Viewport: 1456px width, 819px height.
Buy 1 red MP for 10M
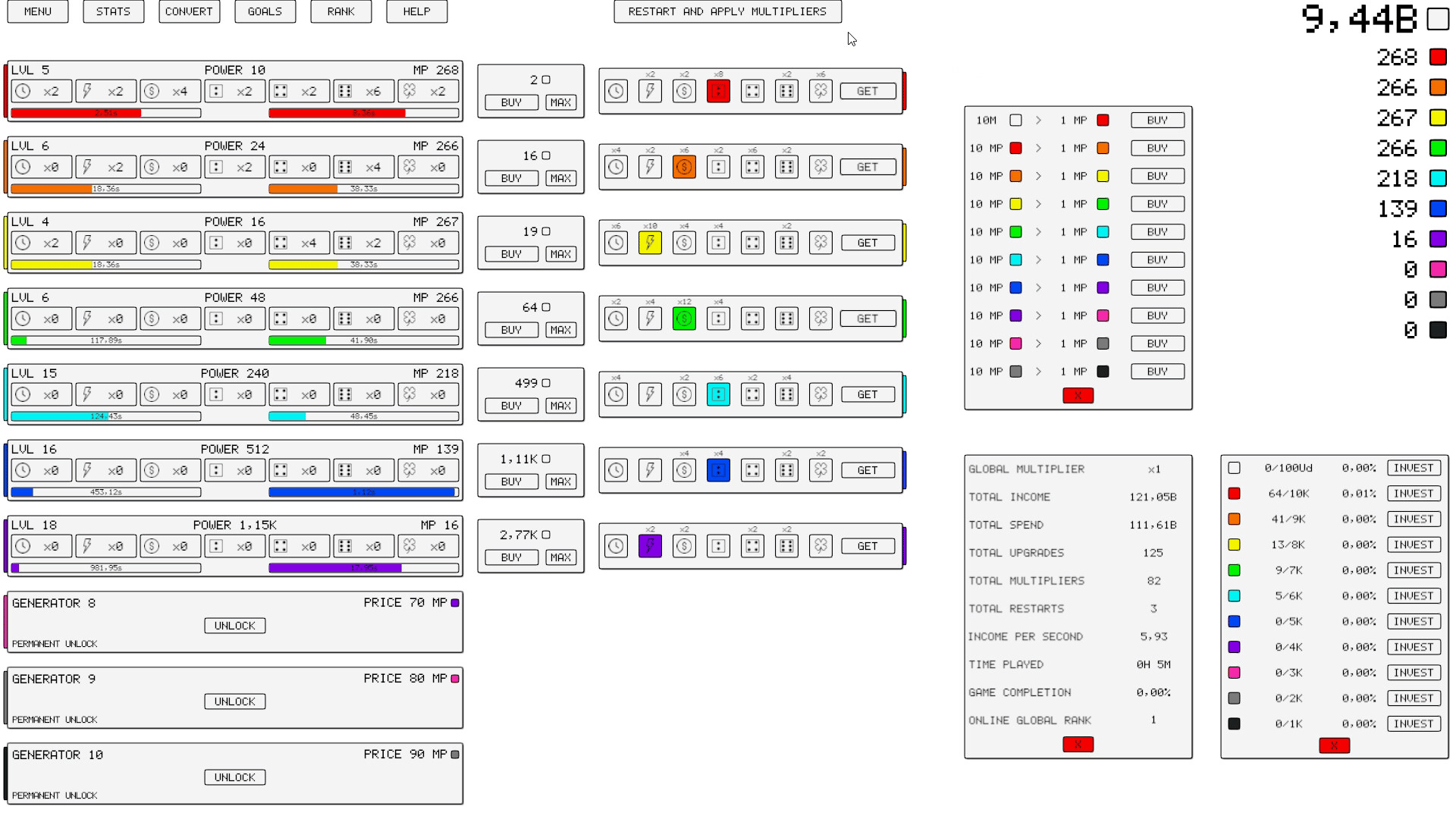pos(1156,120)
